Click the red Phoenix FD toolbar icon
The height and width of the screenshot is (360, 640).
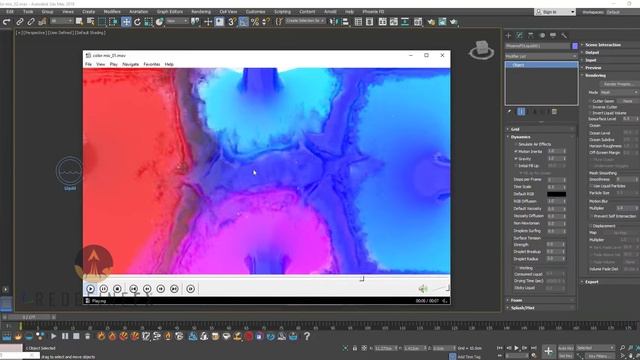[x=249, y=336]
